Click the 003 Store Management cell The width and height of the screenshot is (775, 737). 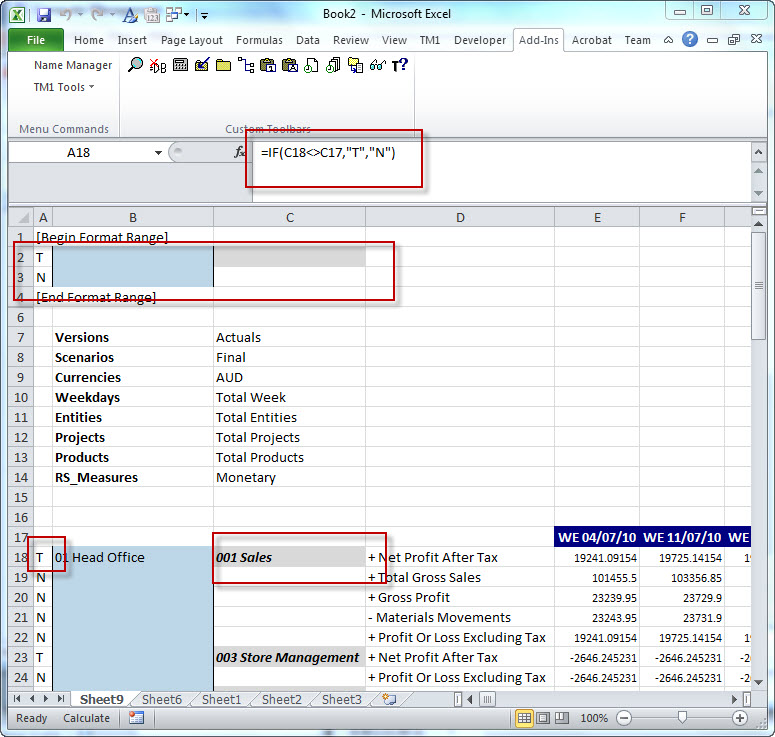click(290, 657)
